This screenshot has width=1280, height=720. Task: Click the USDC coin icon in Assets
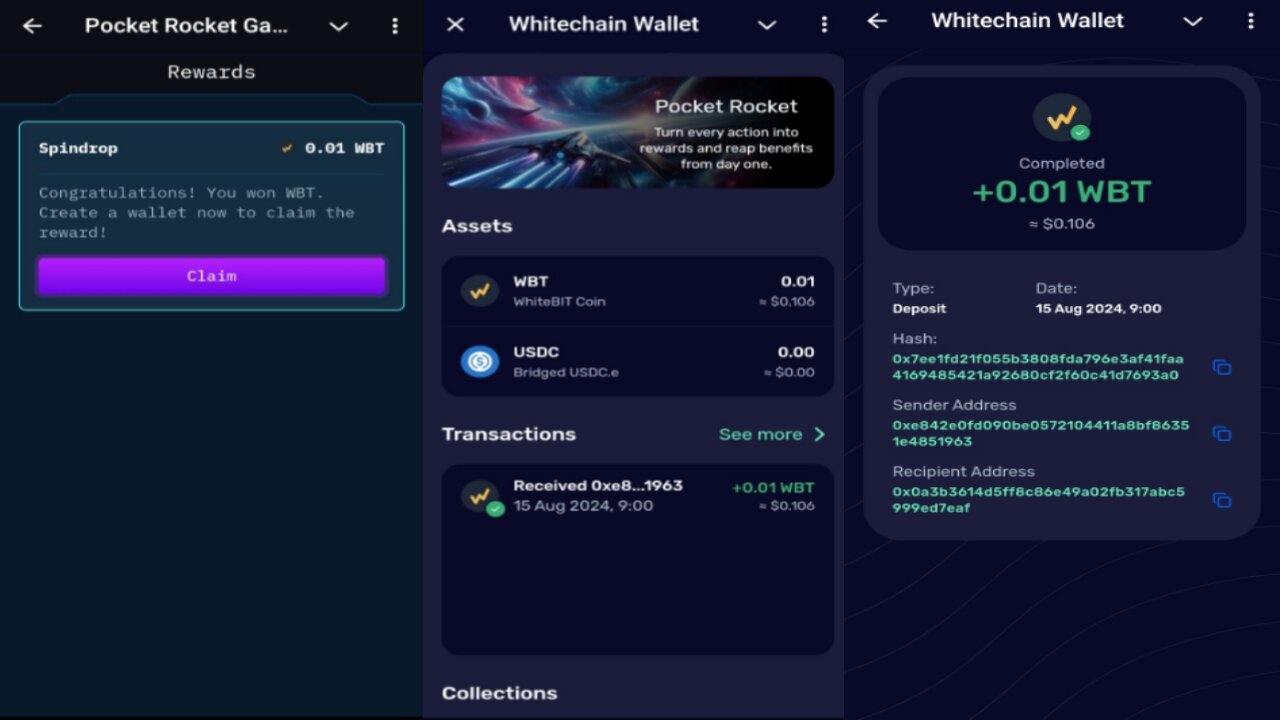coord(480,361)
